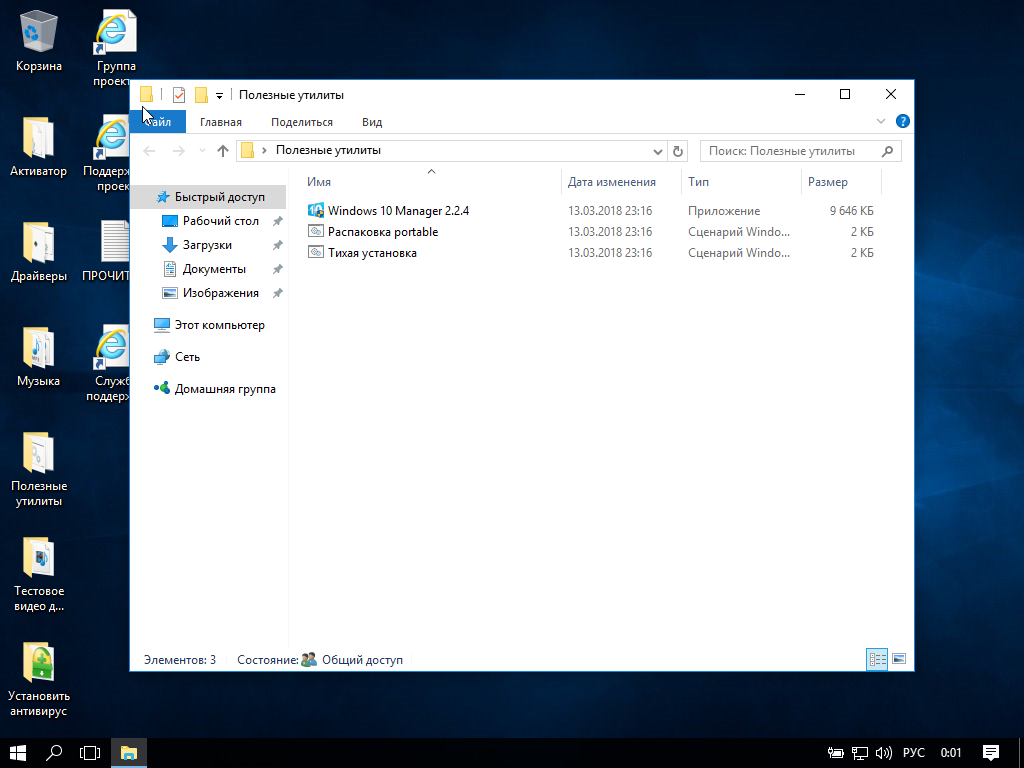The image size is (1024, 768).
Task: Click the Up arrow navigation icon
Action: pyautogui.click(x=223, y=151)
